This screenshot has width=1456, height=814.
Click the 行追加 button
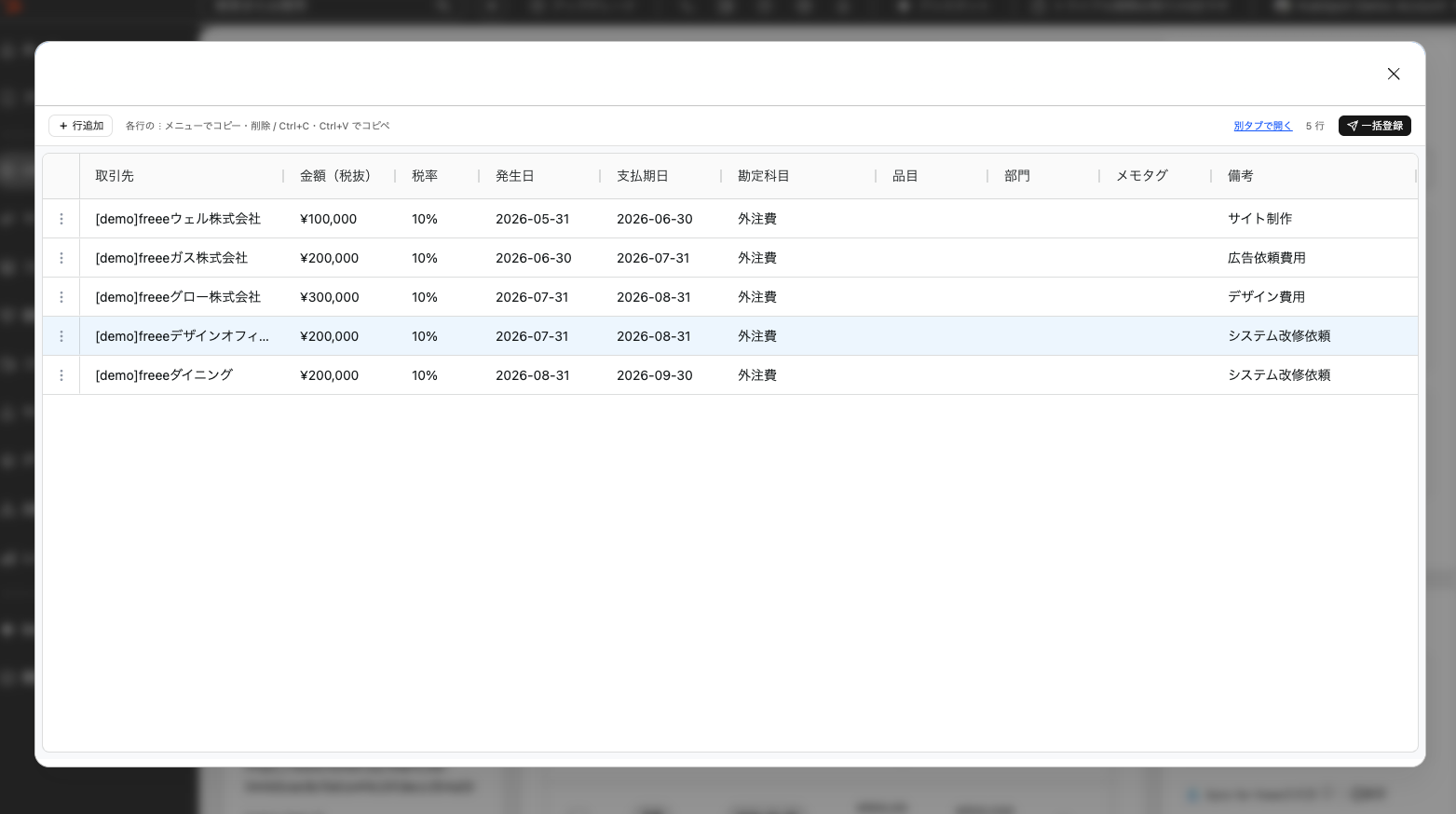81,126
